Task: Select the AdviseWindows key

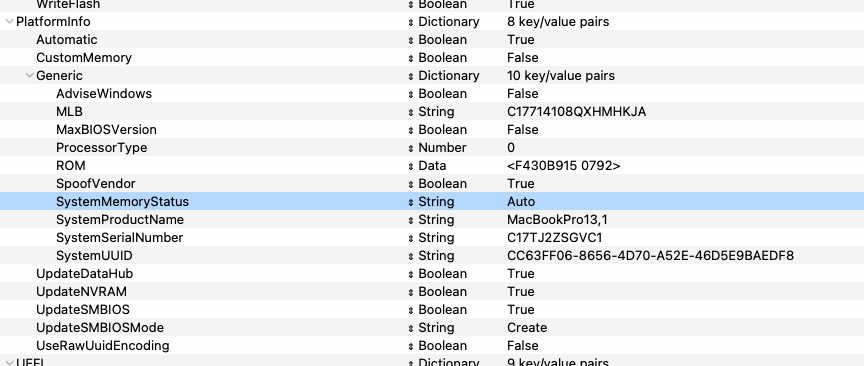Action: point(104,94)
